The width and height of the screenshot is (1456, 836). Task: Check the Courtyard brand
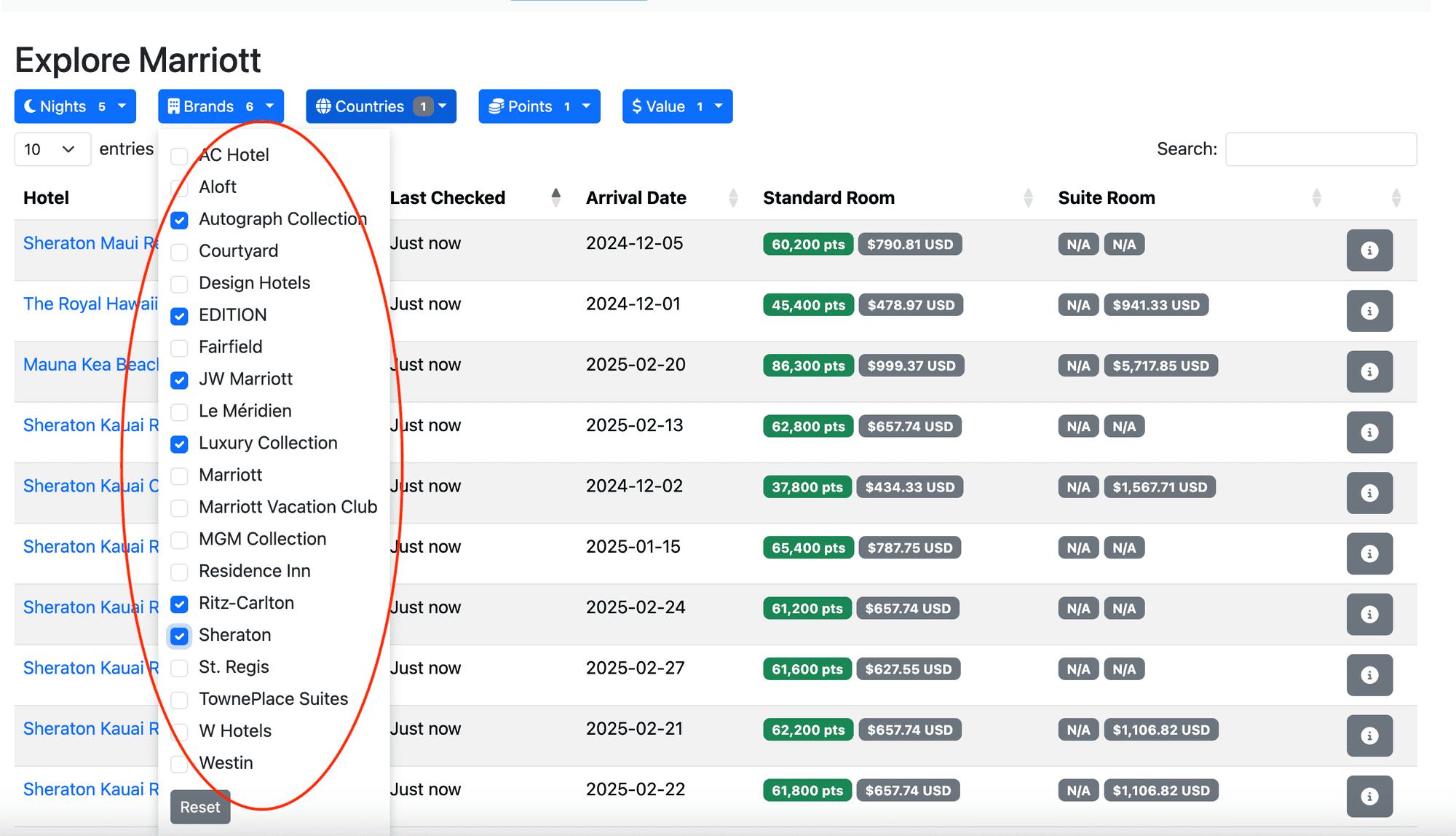click(x=179, y=252)
